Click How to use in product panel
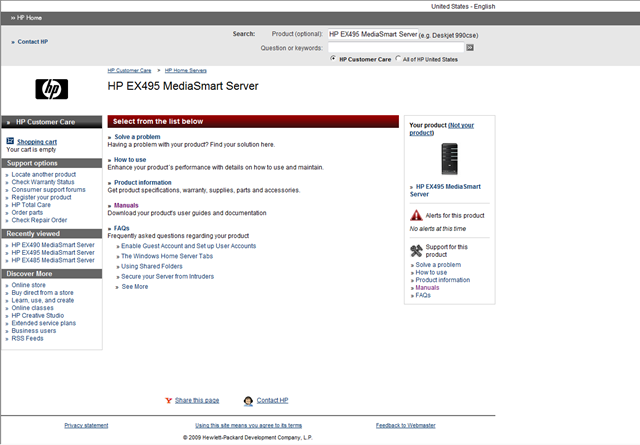The image size is (640, 445). click(x=431, y=273)
